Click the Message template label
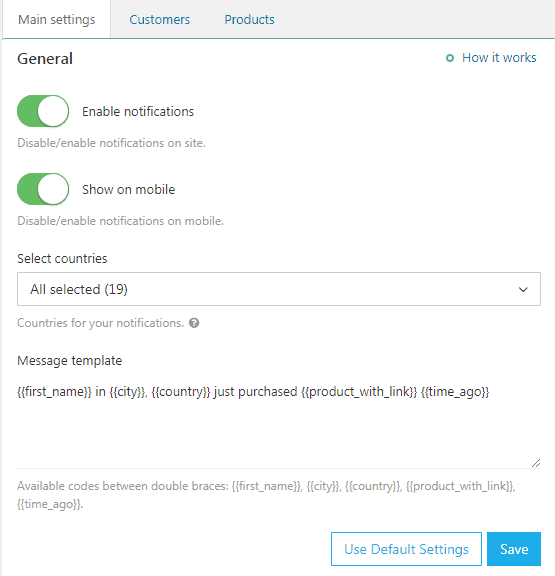Image resolution: width=555 pixels, height=576 pixels. click(x=69, y=361)
